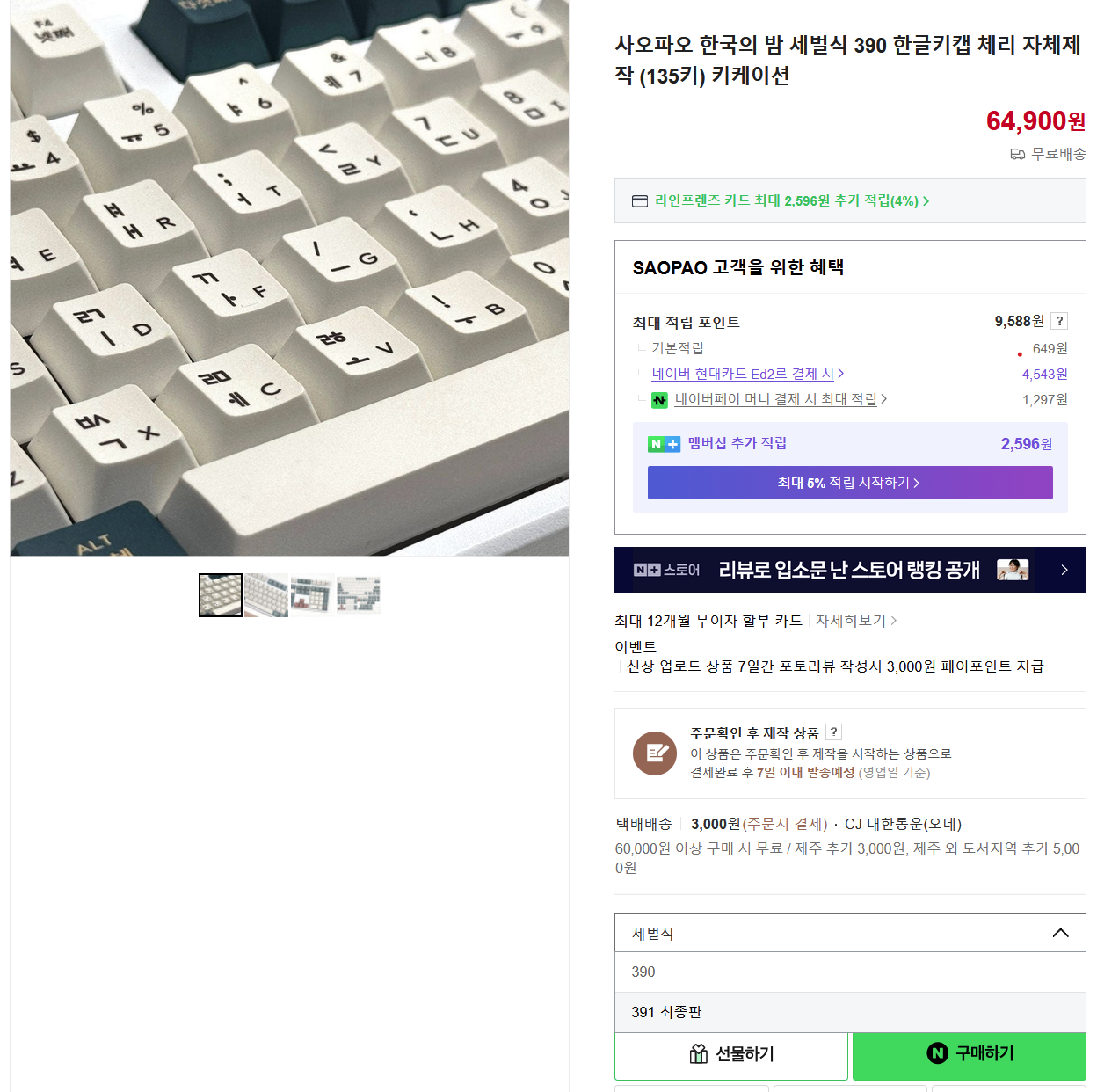
Task: Click the green 구매하기 button
Action: pyautogui.click(x=970, y=1055)
